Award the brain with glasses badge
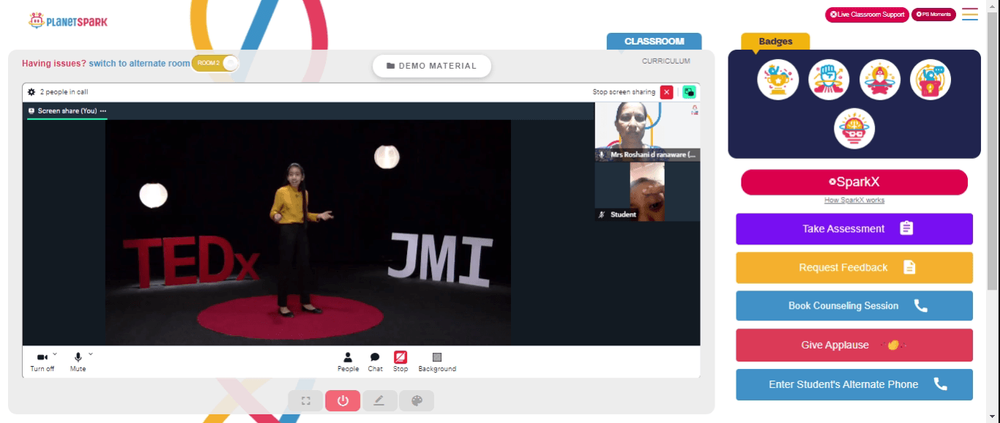Screen dimensions: 1000x423 tap(854, 128)
